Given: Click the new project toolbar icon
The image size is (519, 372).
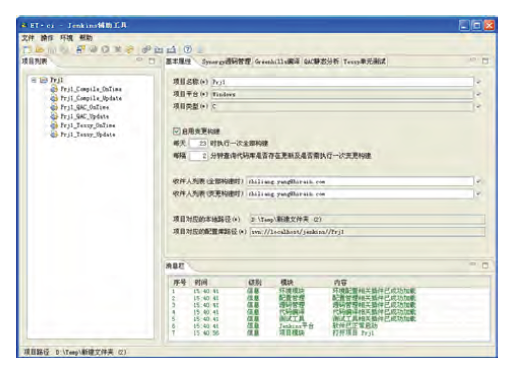Looking at the screenshot, I should point(27,50).
